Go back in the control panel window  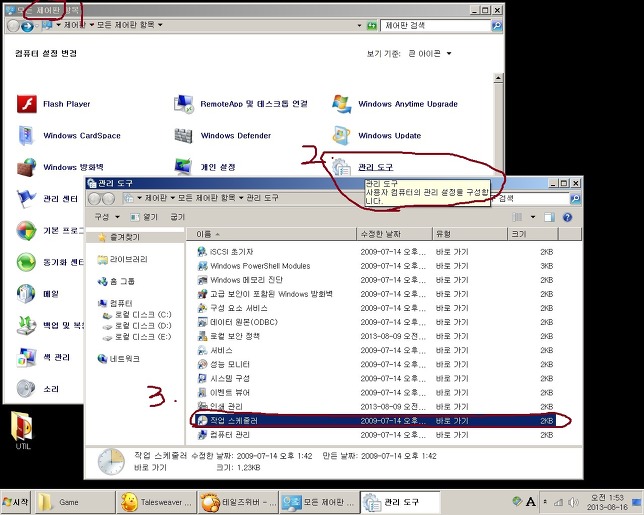tap(13, 26)
